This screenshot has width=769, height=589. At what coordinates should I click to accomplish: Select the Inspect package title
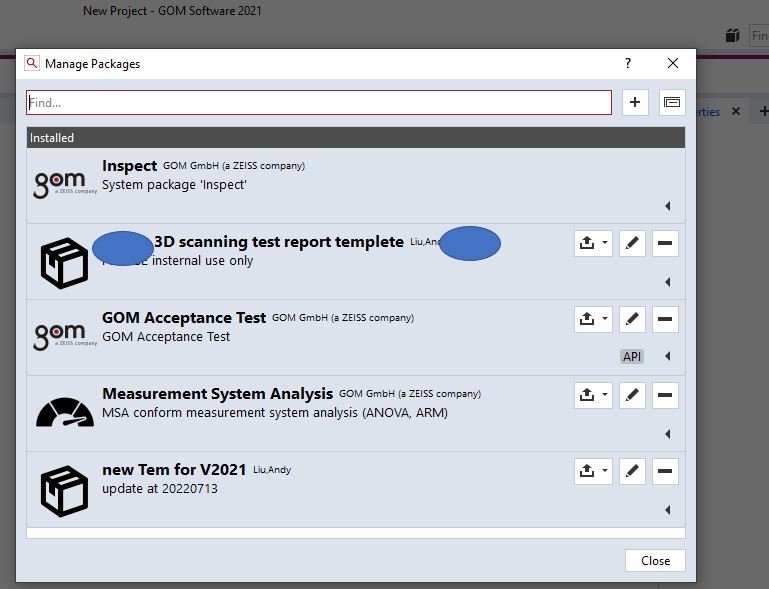pyautogui.click(x=129, y=166)
